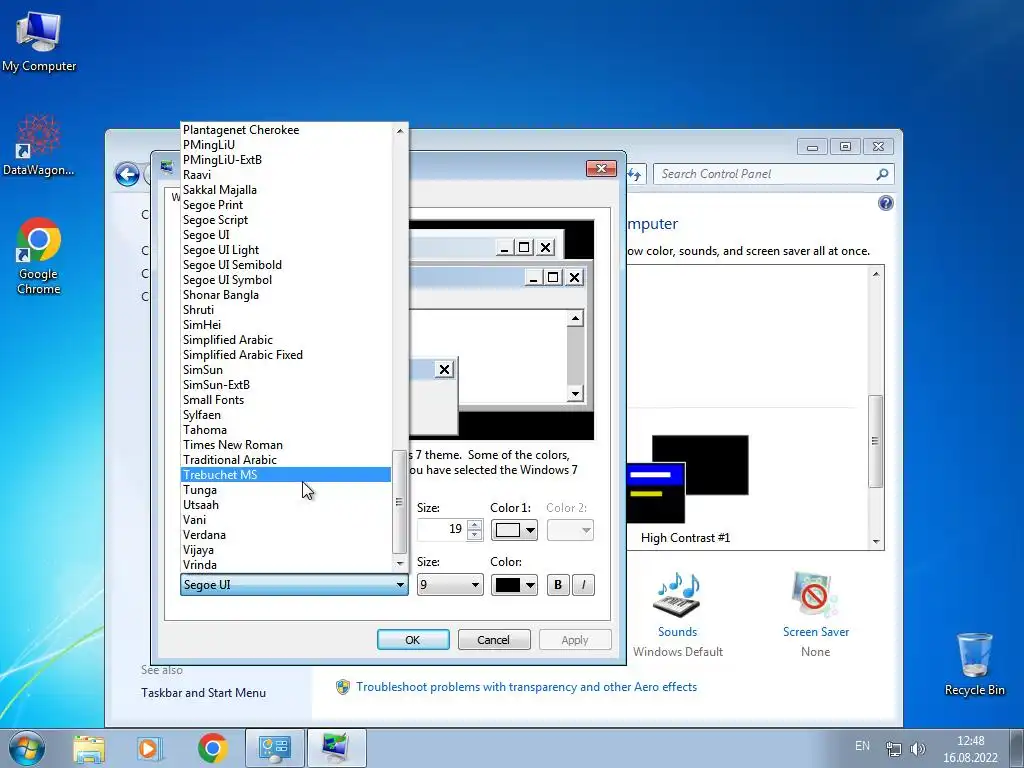Viewport: 1024px width, 768px height.
Task: Open the Screen Saver settings icon
Action: tap(815, 595)
